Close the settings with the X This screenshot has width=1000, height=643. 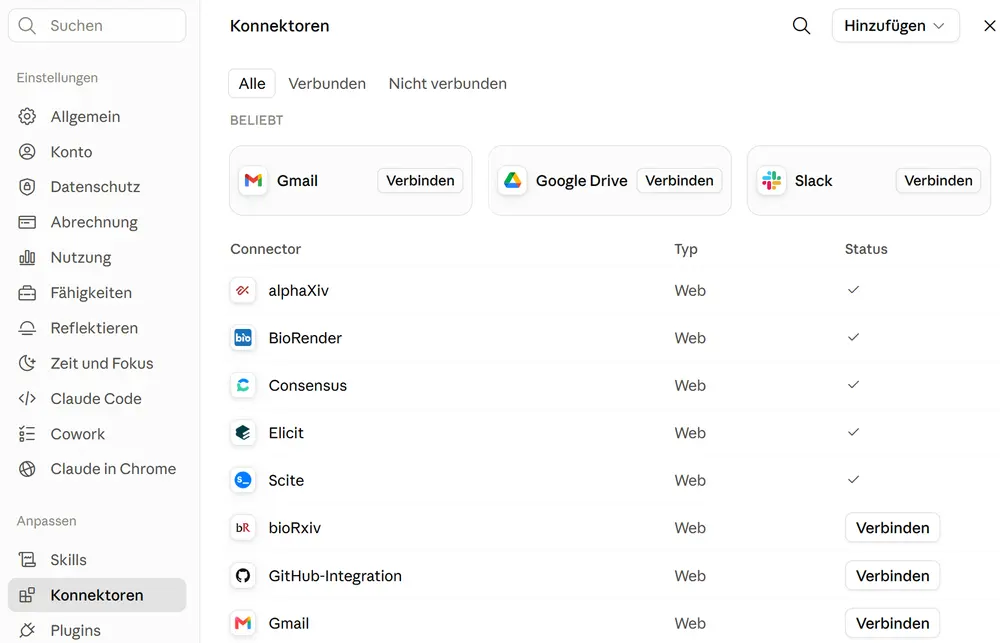(x=989, y=26)
